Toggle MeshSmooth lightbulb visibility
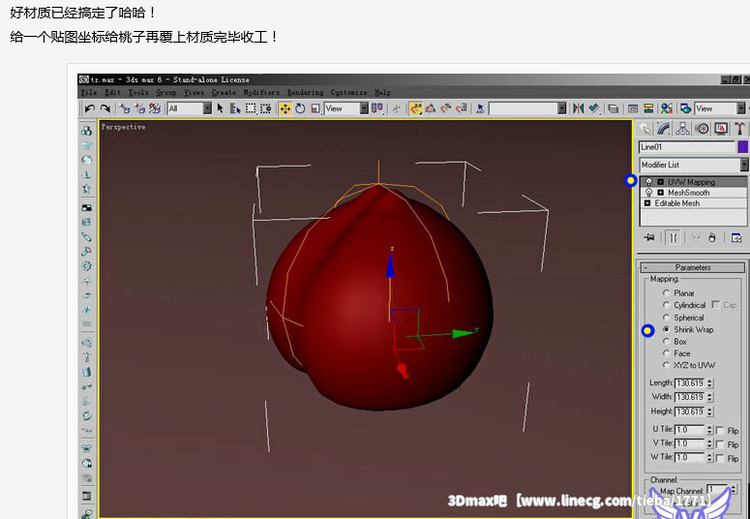 click(649, 192)
